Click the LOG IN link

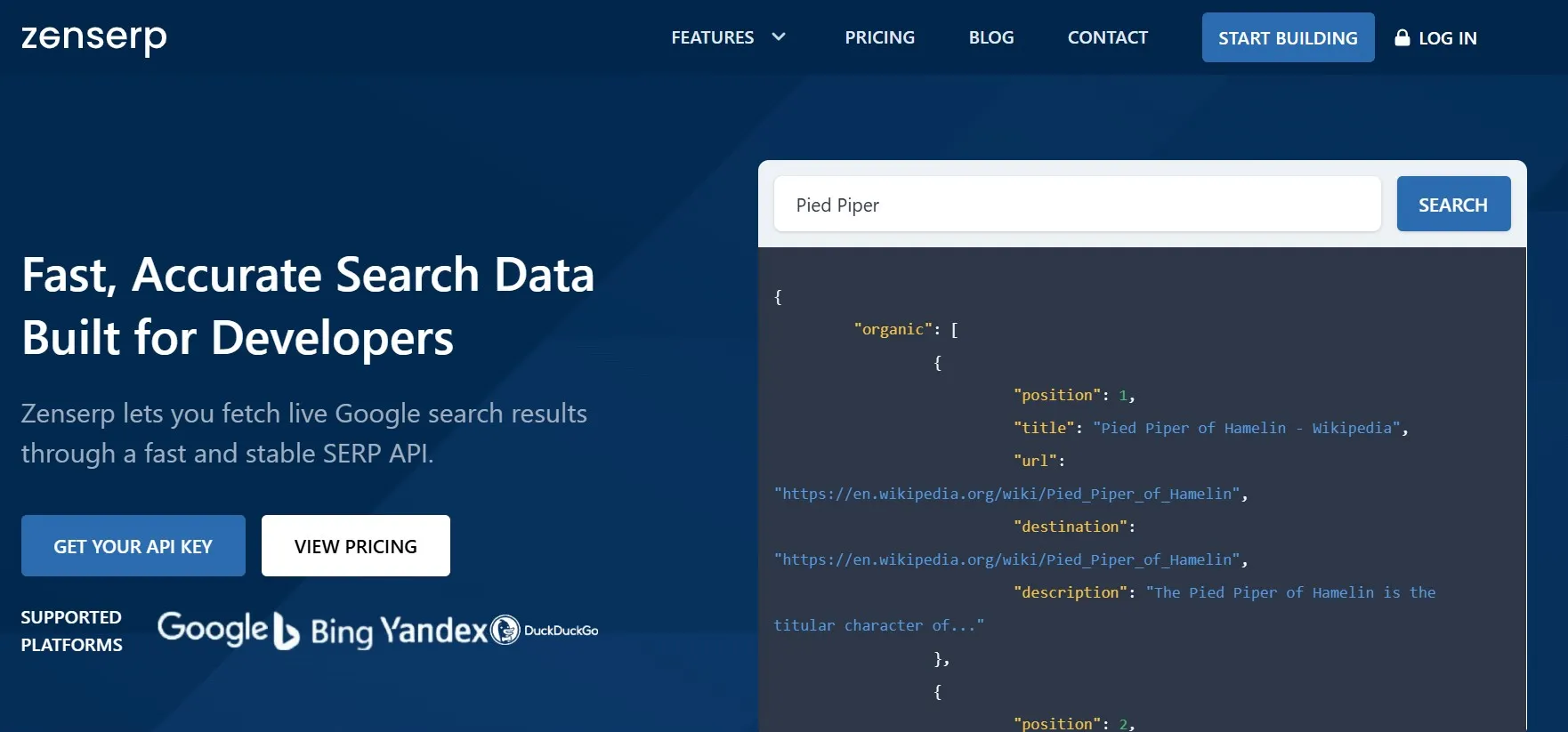click(1447, 38)
